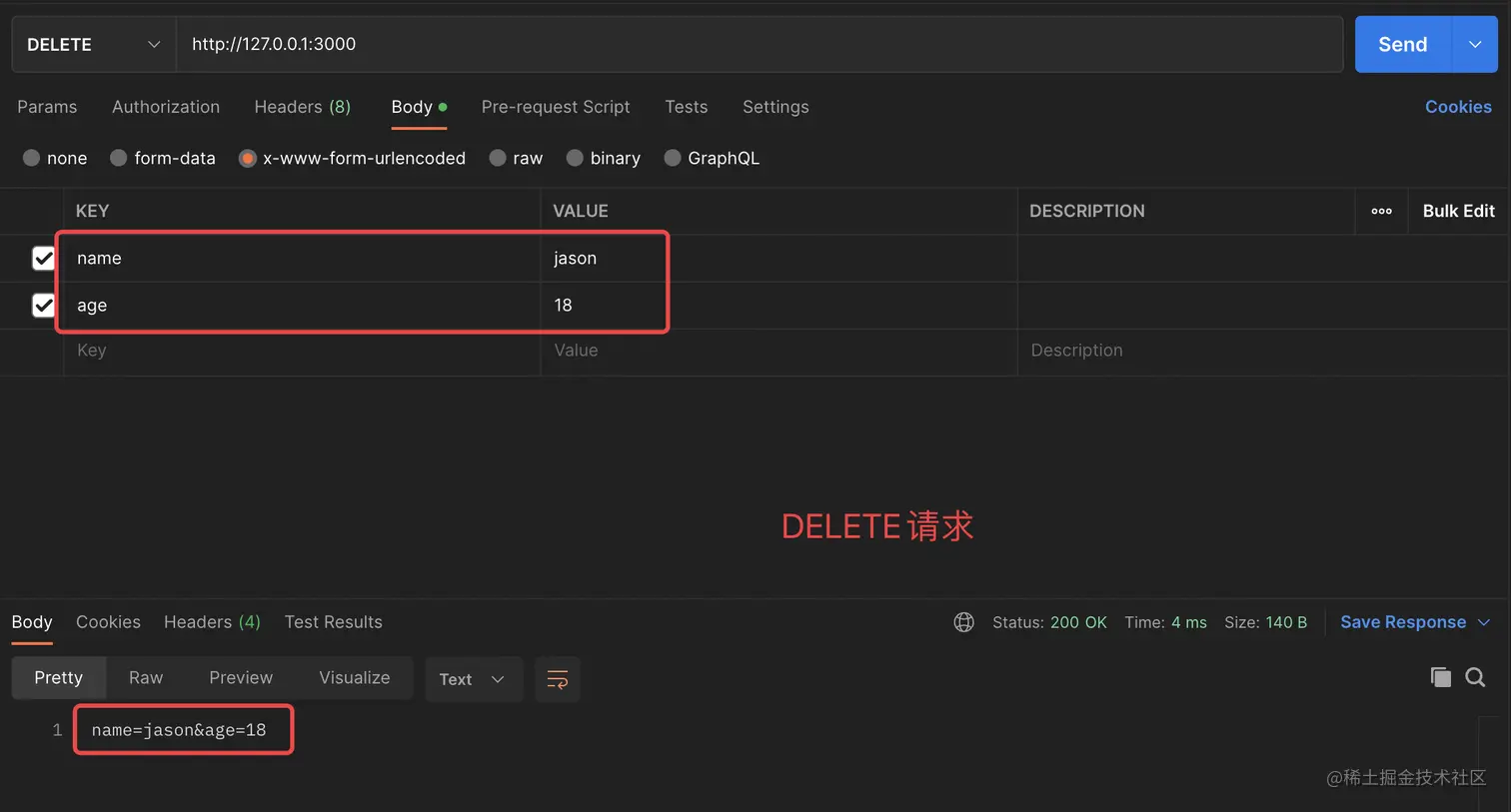Copy the response using the copy icon
Screen dimensions: 1511x812
[x=1440, y=677]
